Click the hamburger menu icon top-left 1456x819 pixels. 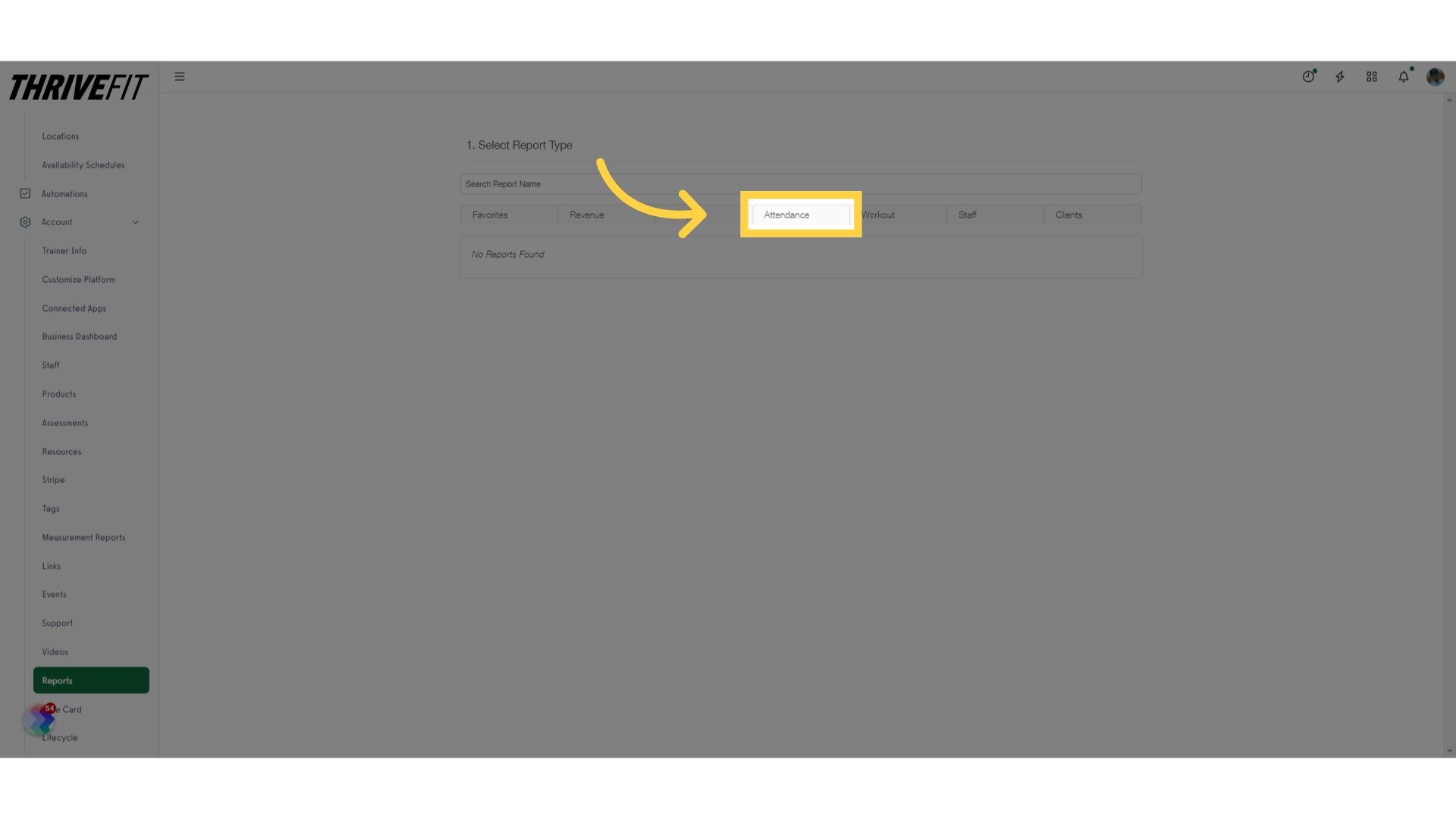180,76
